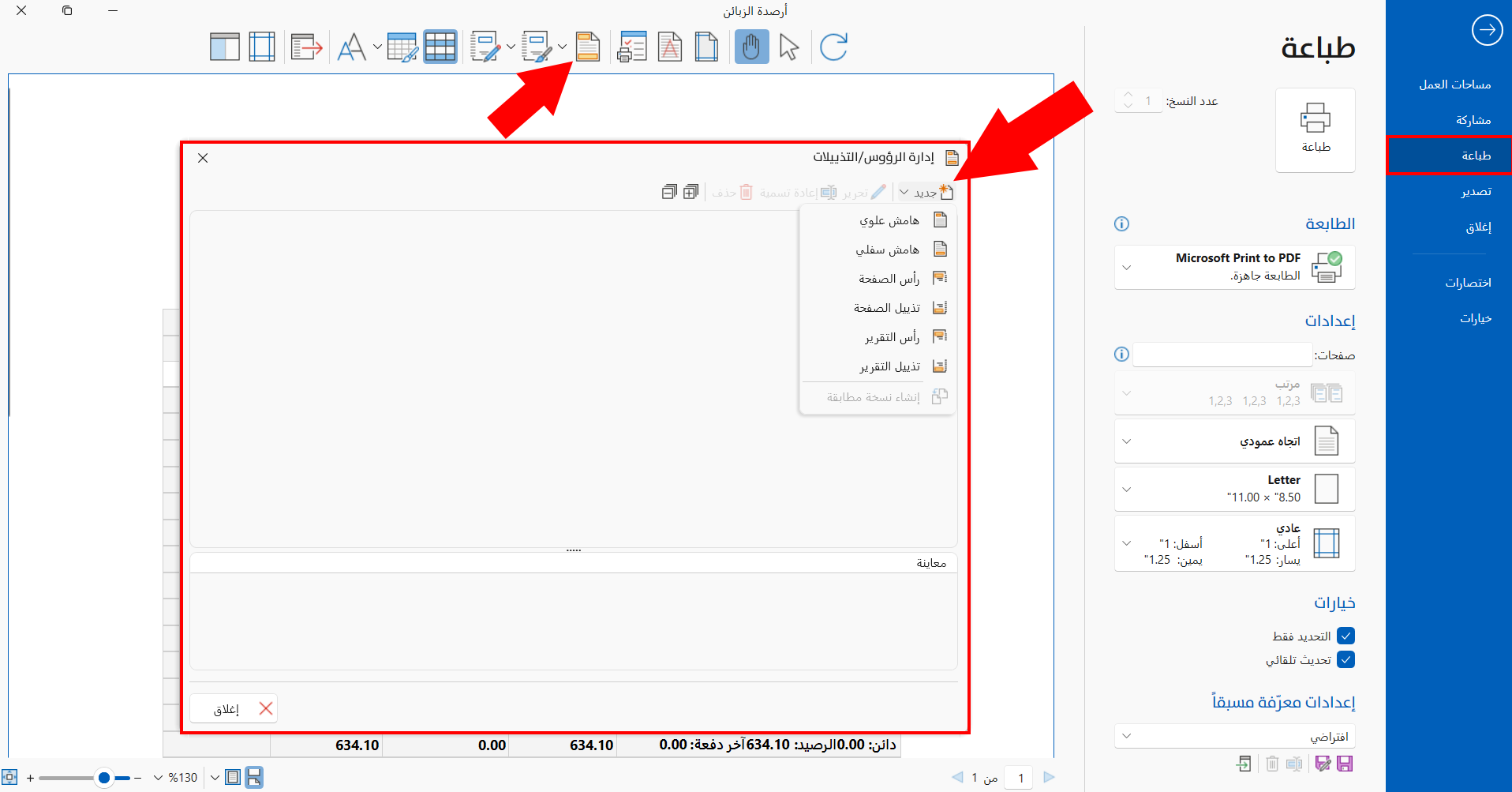Choose 'هامش علوي' from the new menu
Screen dimensions: 1512x792
coord(878,220)
